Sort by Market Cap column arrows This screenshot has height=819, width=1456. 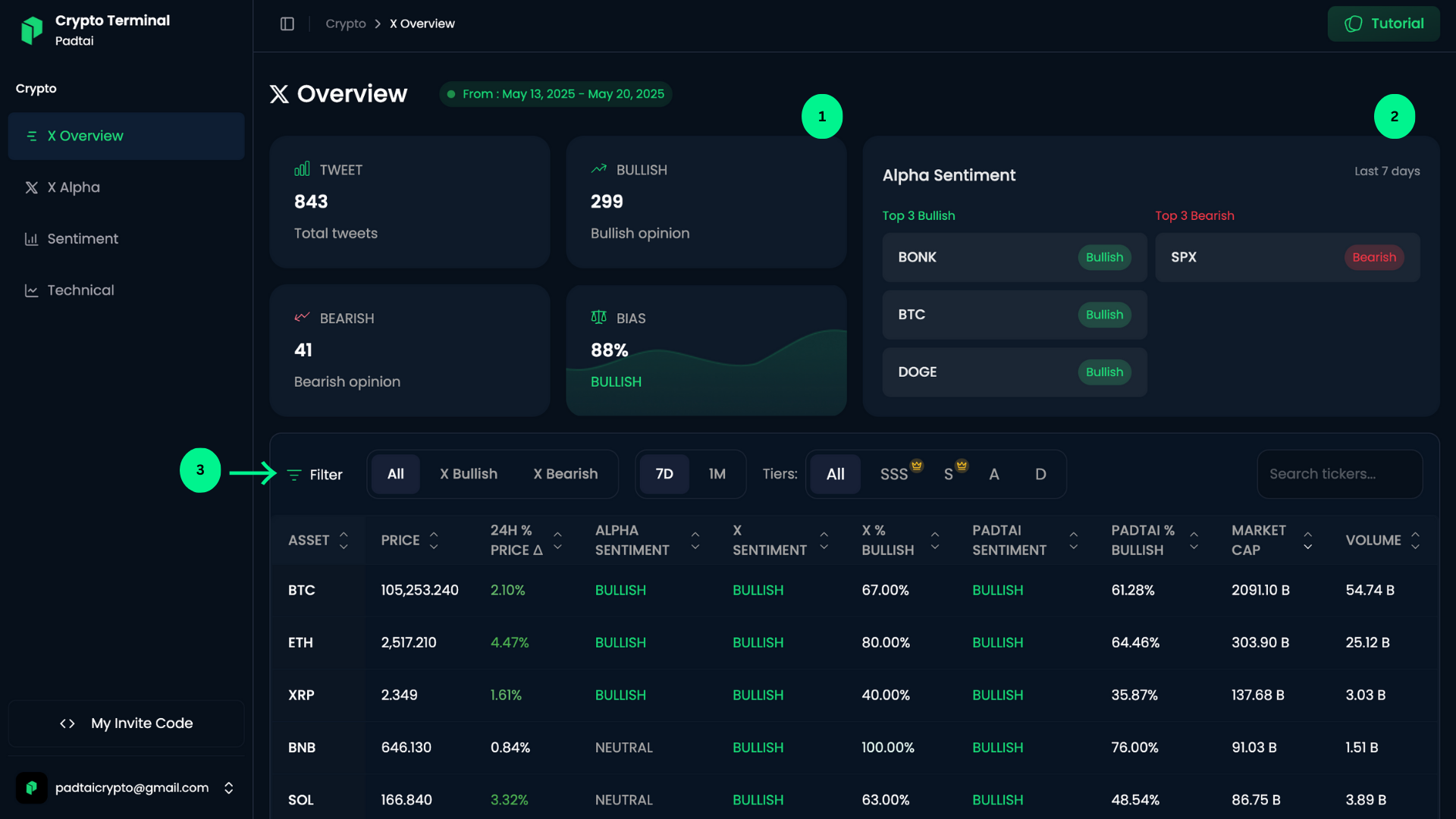point(1307,540)
